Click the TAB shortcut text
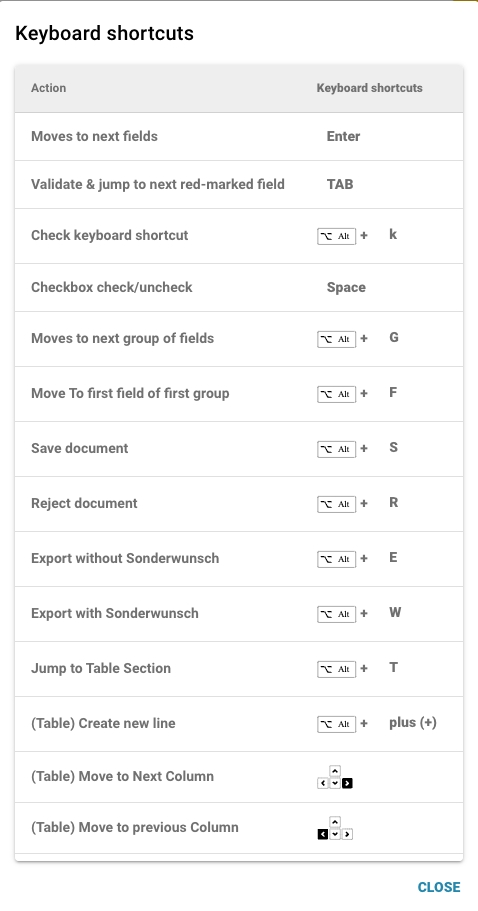 click(340, 185)
